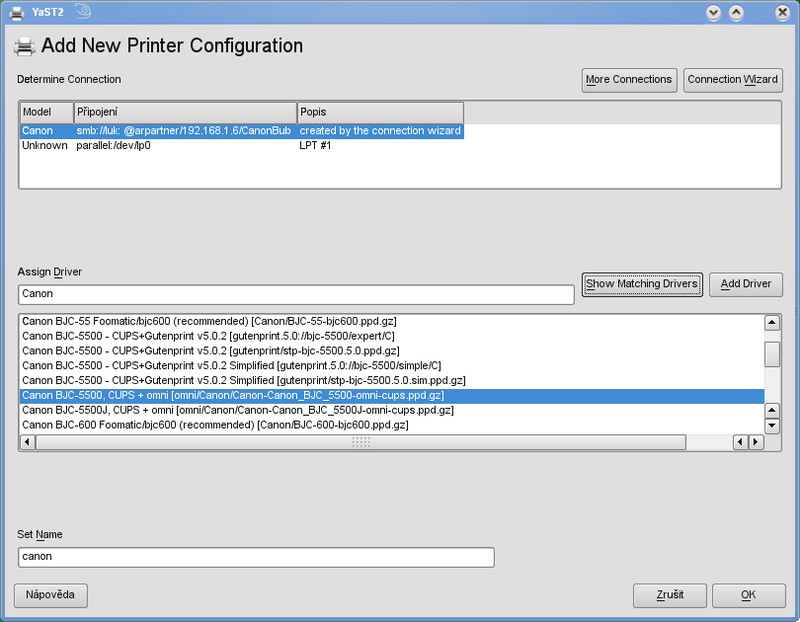
Task: Click the up-chevron window button in title bar
Action: (x=736, y=12)
